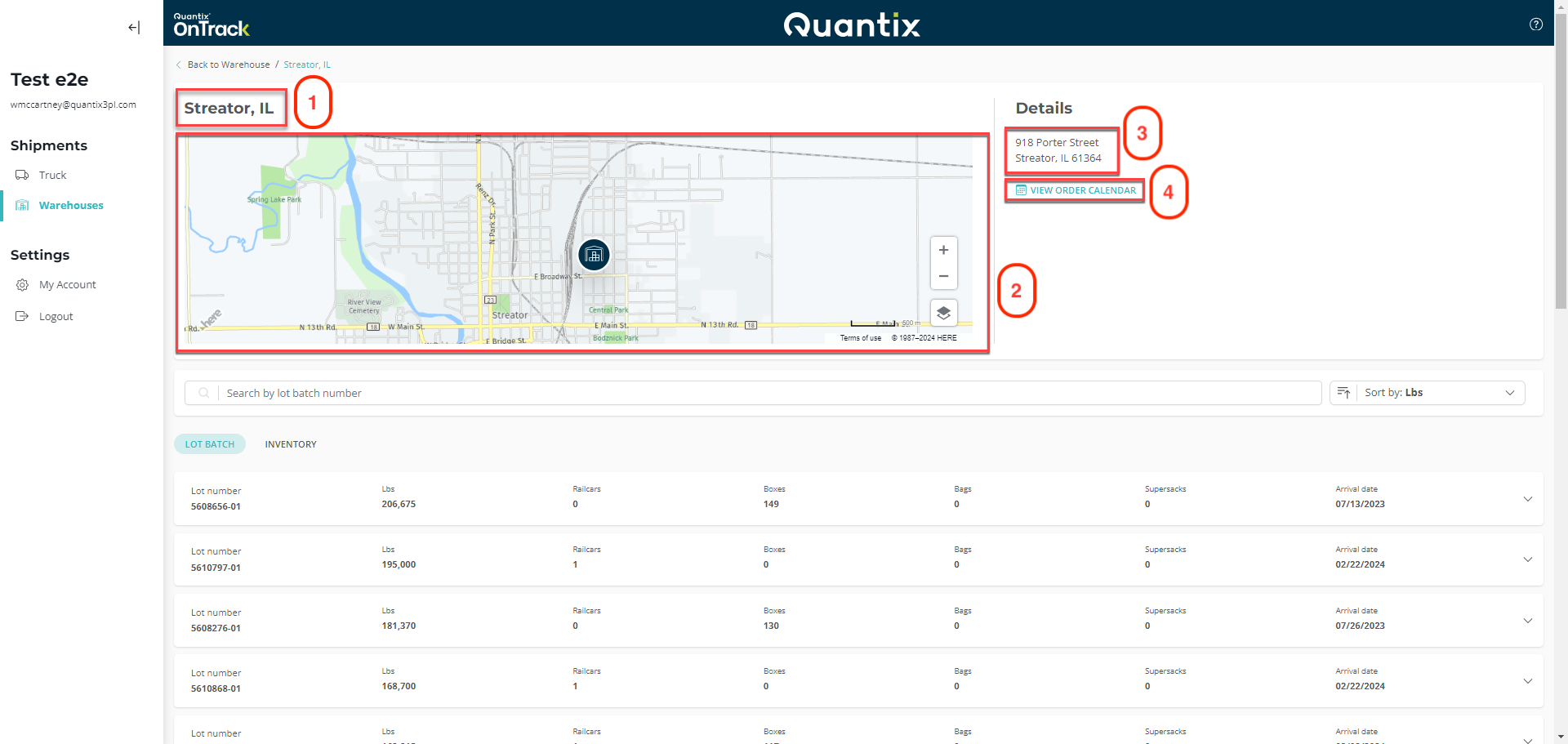Select the warehouse marker on the map
This screenshot has height=744, width=1568.
[x=594, y=254]
